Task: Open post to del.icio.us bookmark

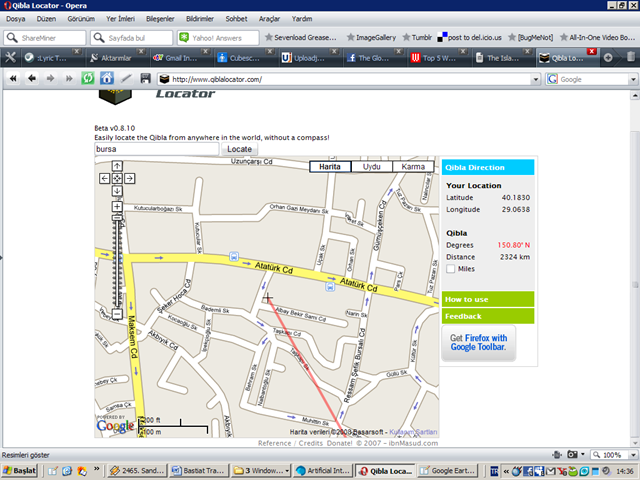Action: (x=469, y=38)
